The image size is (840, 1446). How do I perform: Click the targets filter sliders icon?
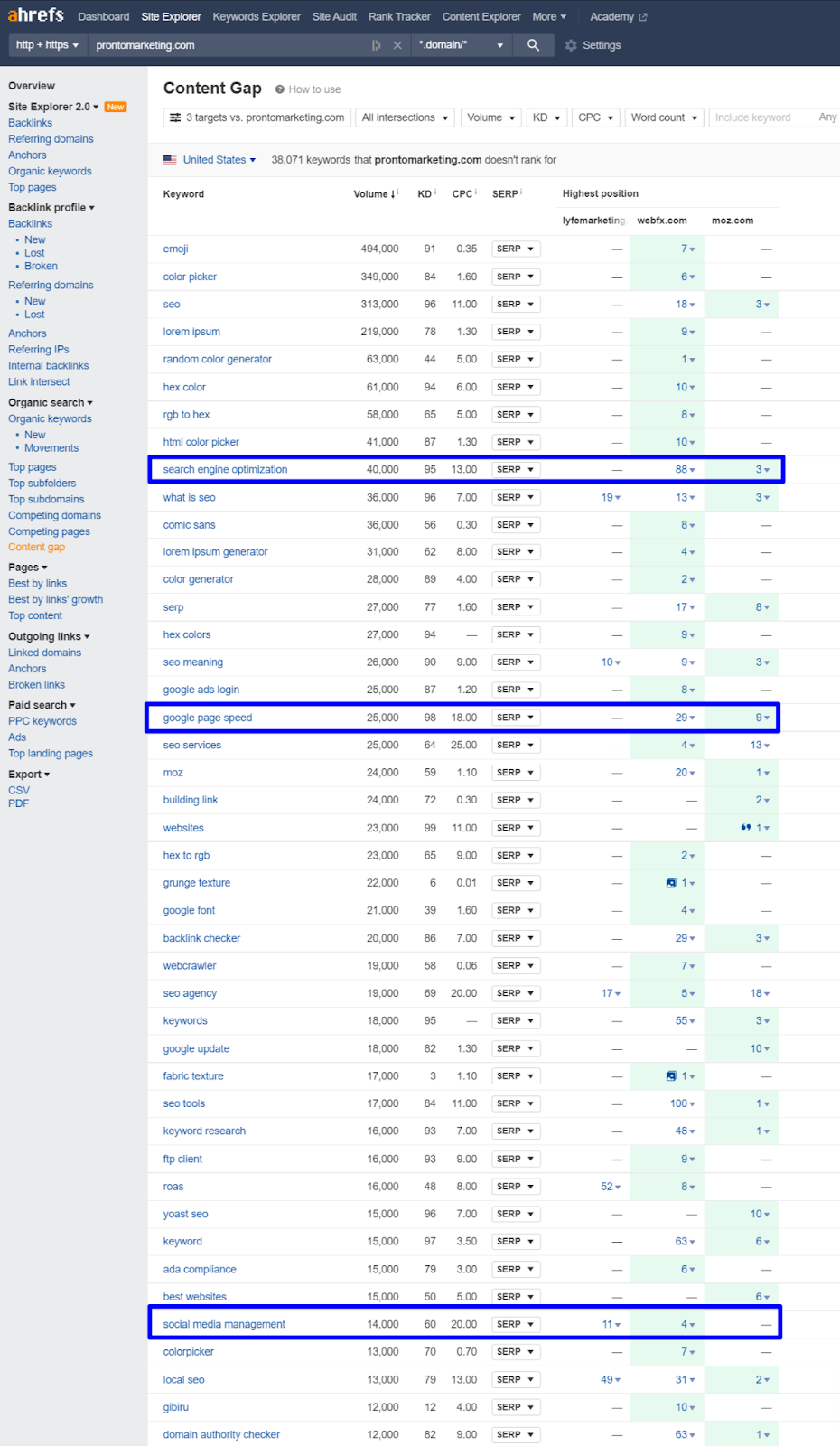click(x=174, y=117)
